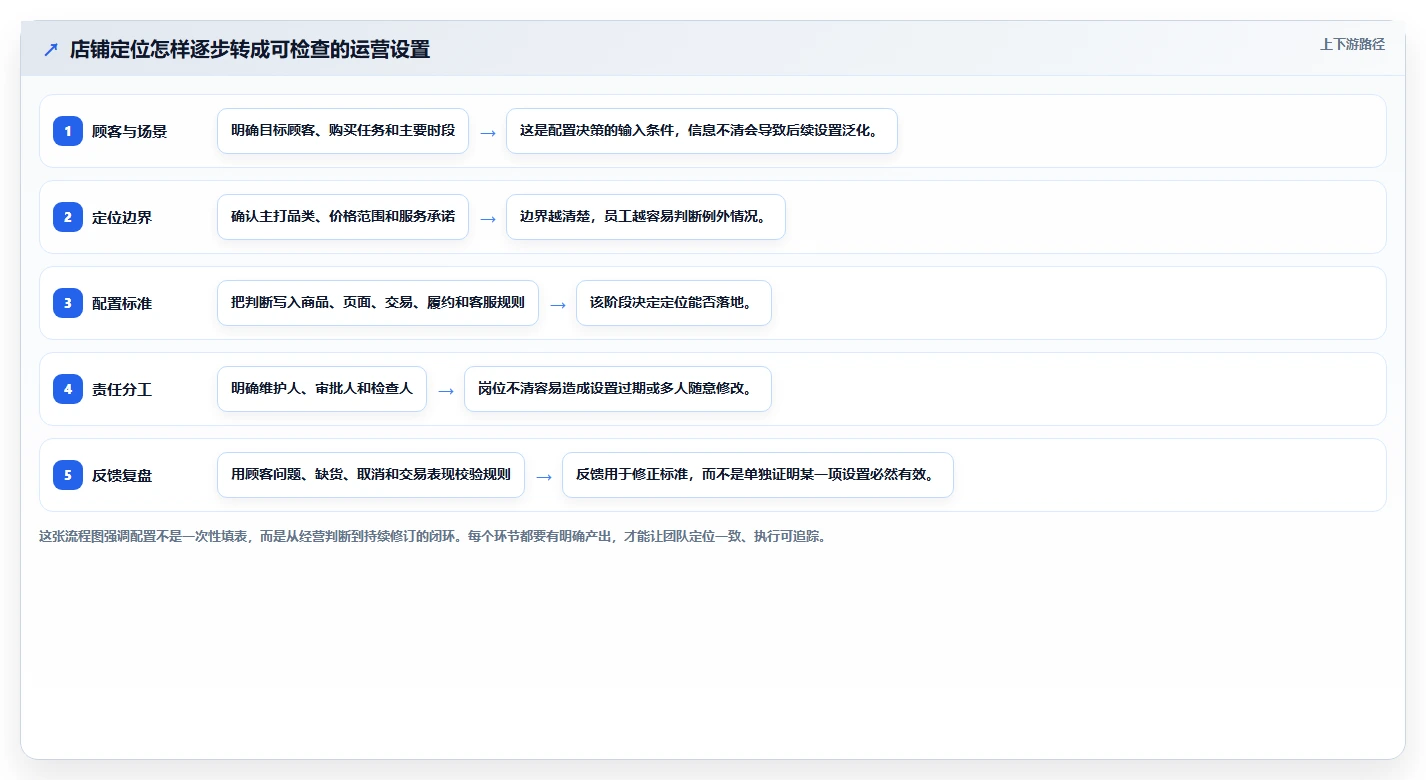Viewport: 1426px width, 780px height.
Task: Click the 责任分工 step label
Action: tap(122, 389)
